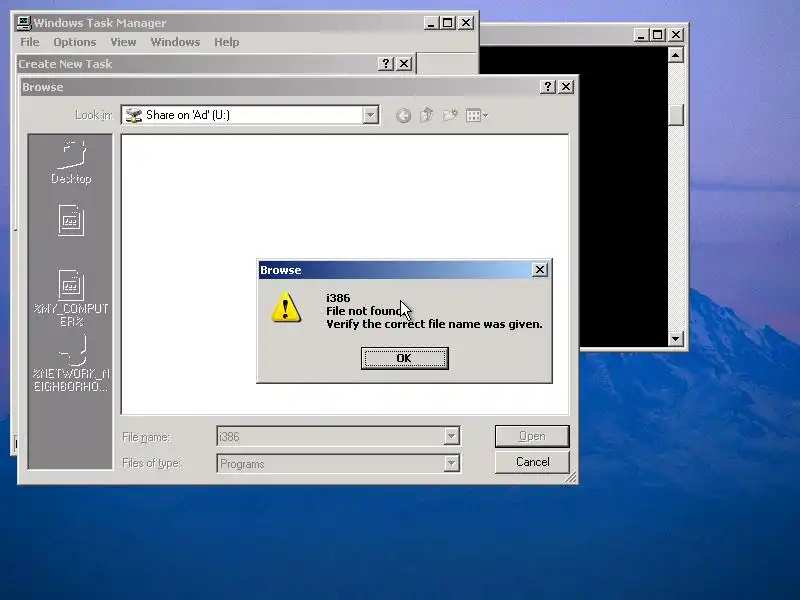Click the console window scroll up arrow
Screen dimensions: 800x600
[x=676, y=55]
